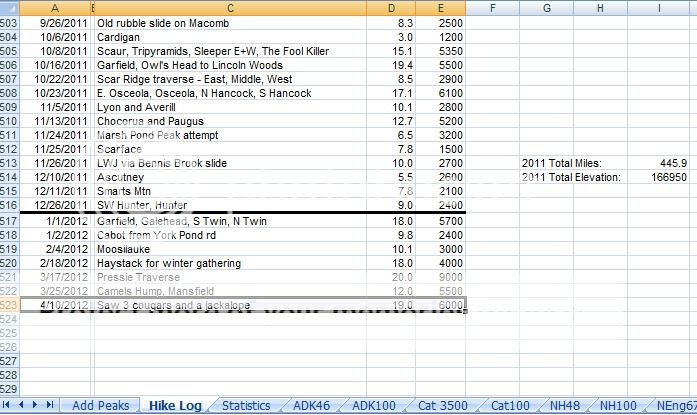697x415 pixels.
Task: Switch to the NH48 sheet tab
Action: [x=565, y=406]
